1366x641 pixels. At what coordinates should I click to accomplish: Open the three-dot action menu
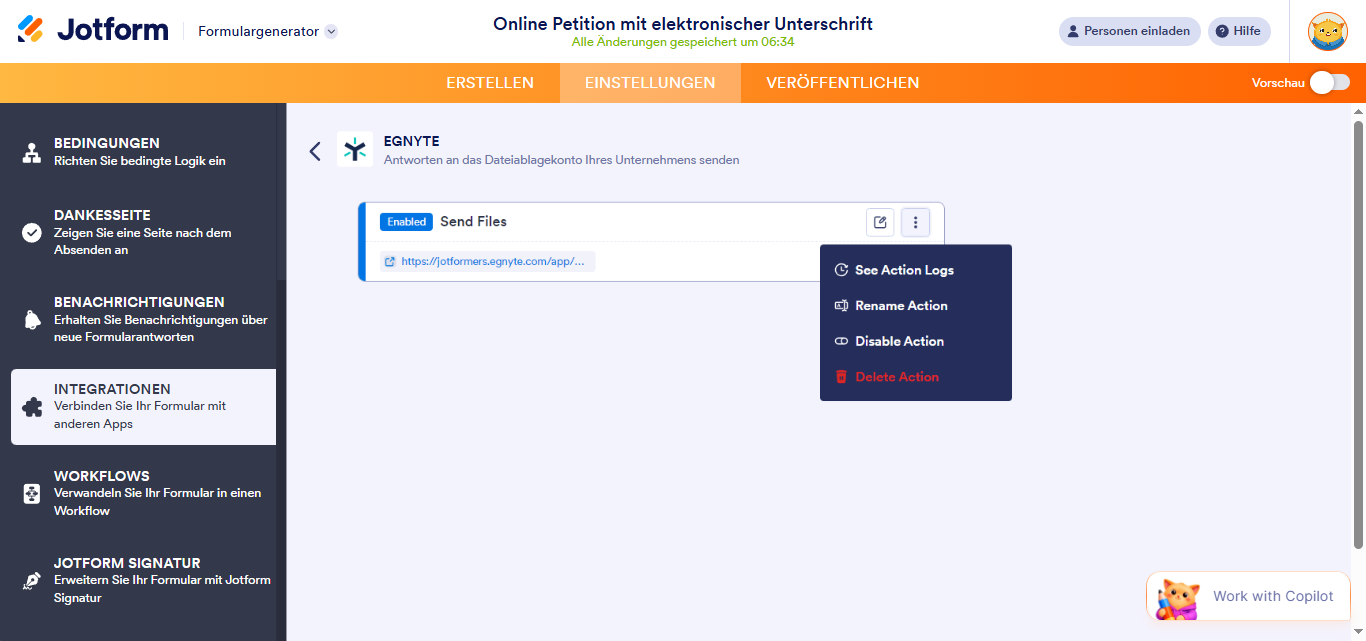pos(915,222)
